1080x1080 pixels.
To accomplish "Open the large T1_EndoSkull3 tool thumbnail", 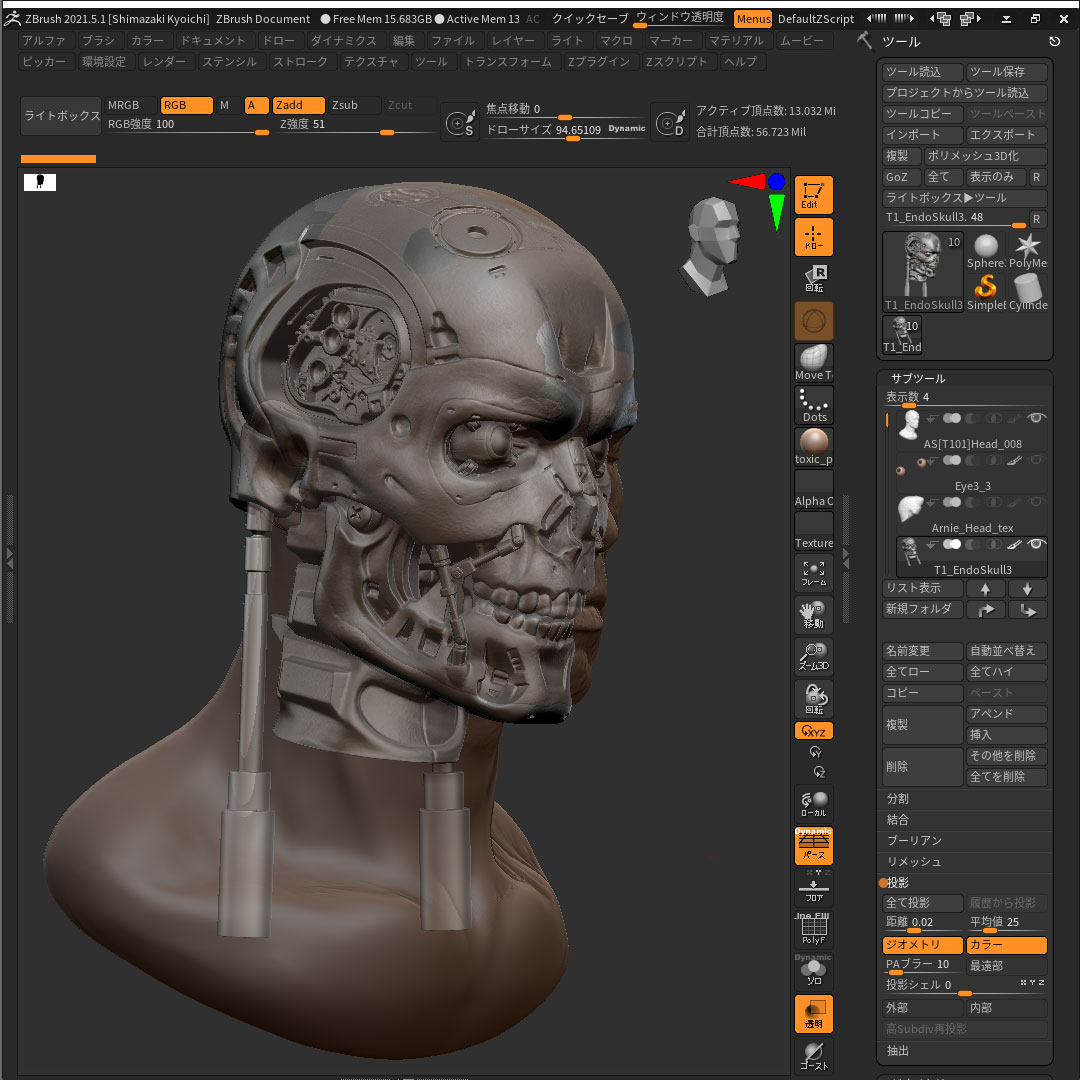I will click(x=922, y=272).
